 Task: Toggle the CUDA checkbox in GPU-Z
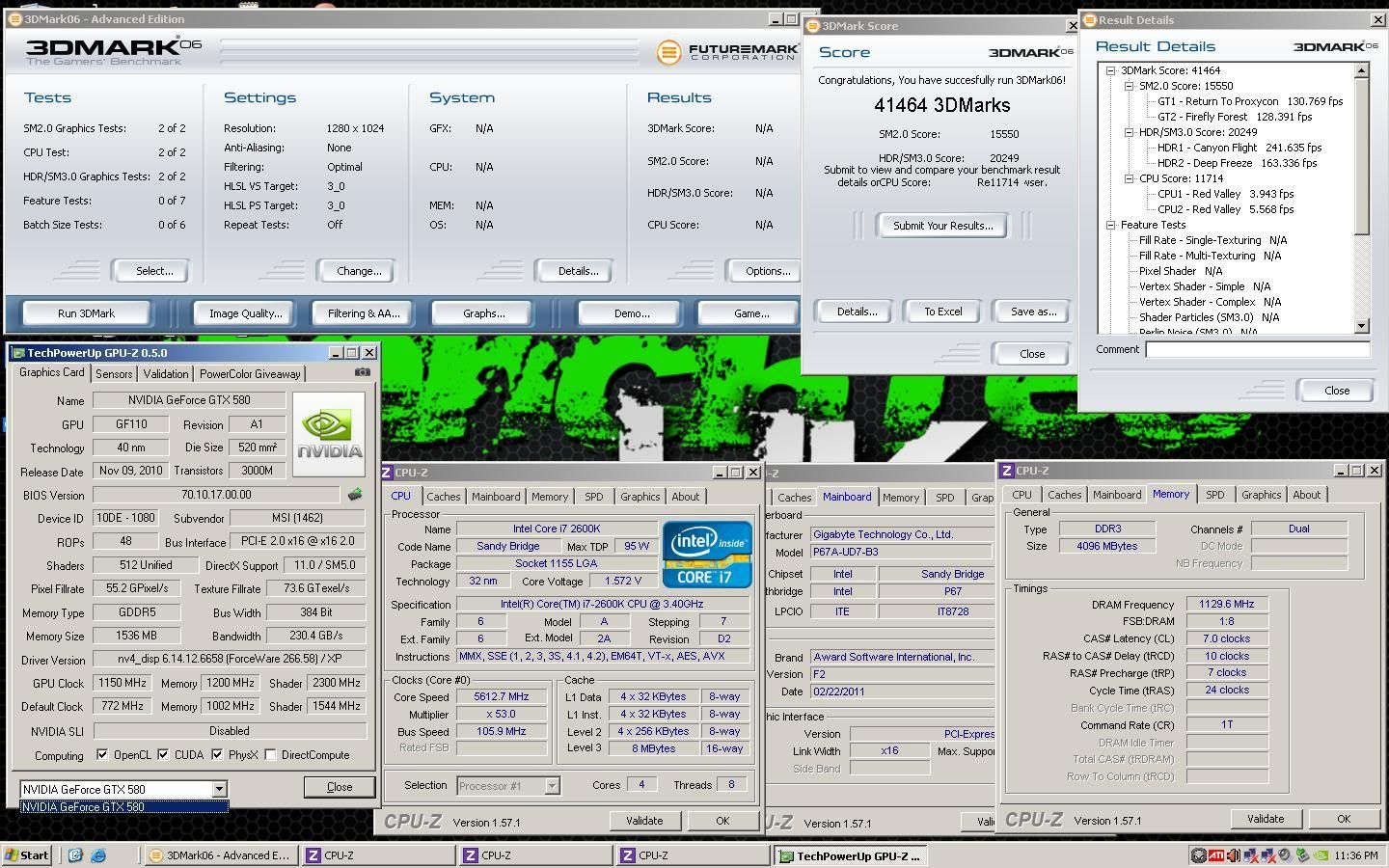click(x=163, y=755)
